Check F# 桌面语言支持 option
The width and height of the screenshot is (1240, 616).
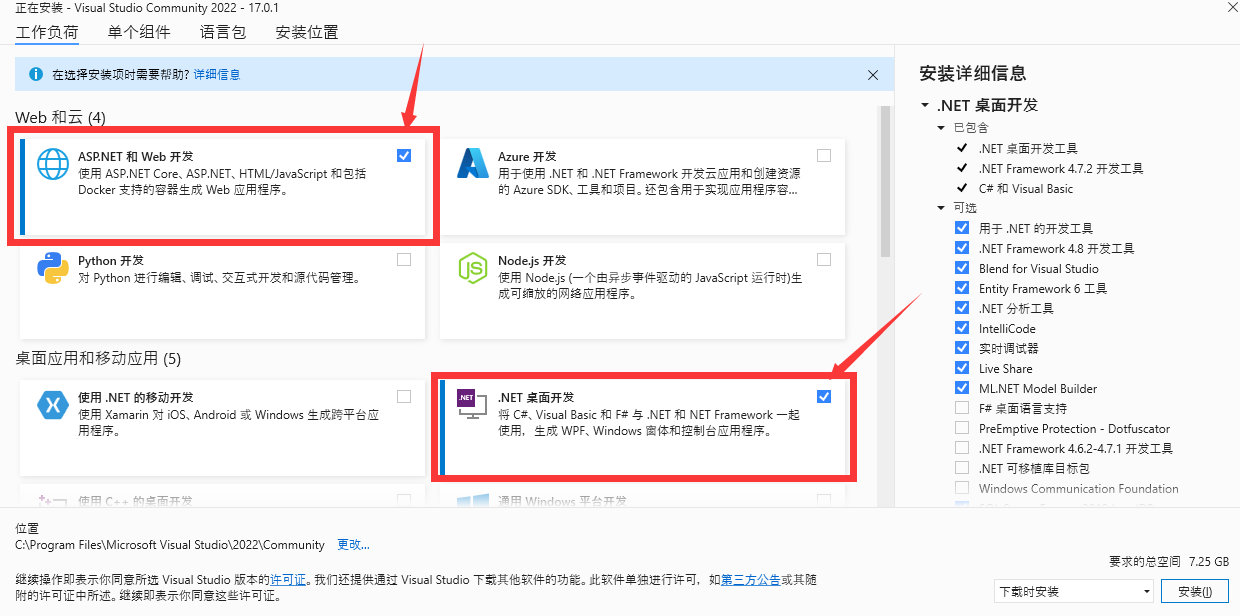click(x=962, y=408)
